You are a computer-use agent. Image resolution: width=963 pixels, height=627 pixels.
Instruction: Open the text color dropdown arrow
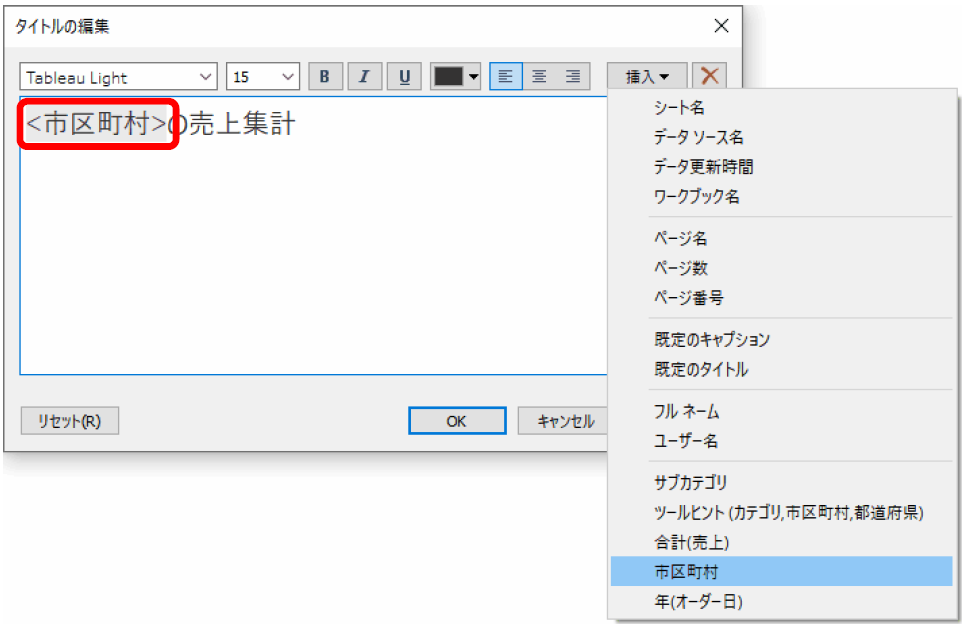point(474,77)
